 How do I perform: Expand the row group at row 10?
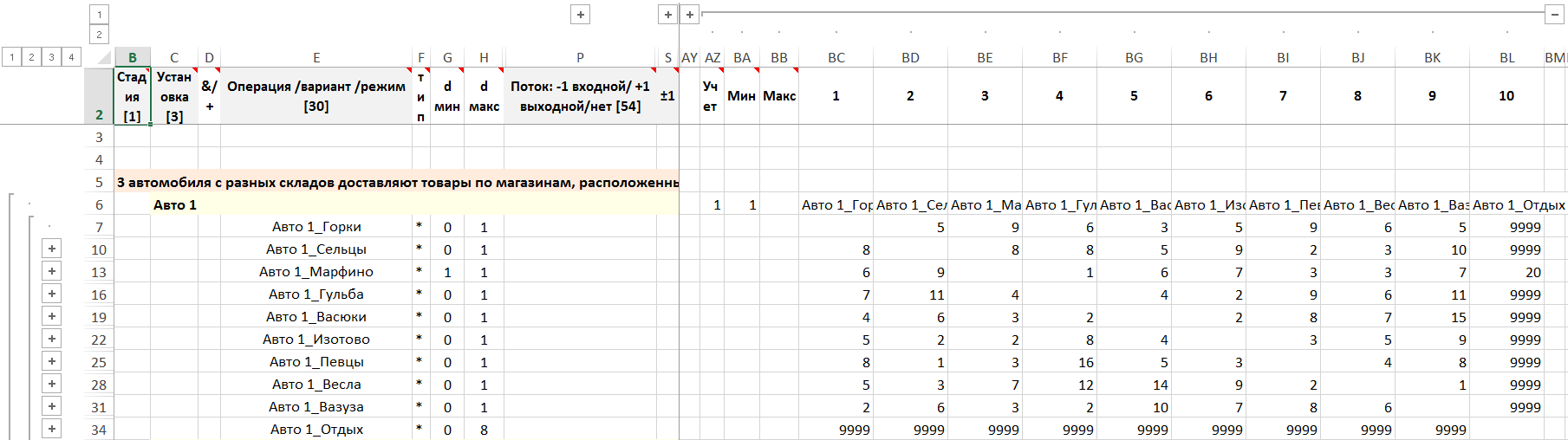52,249
